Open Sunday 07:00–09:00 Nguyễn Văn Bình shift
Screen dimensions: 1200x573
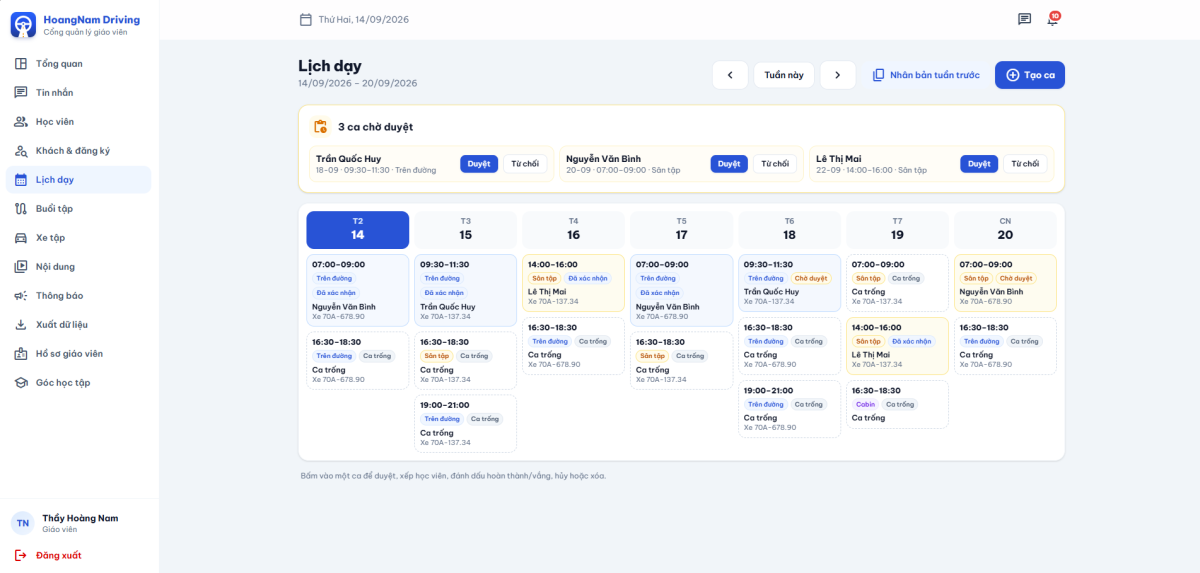pyautogui.click(x=1005, y=283)
